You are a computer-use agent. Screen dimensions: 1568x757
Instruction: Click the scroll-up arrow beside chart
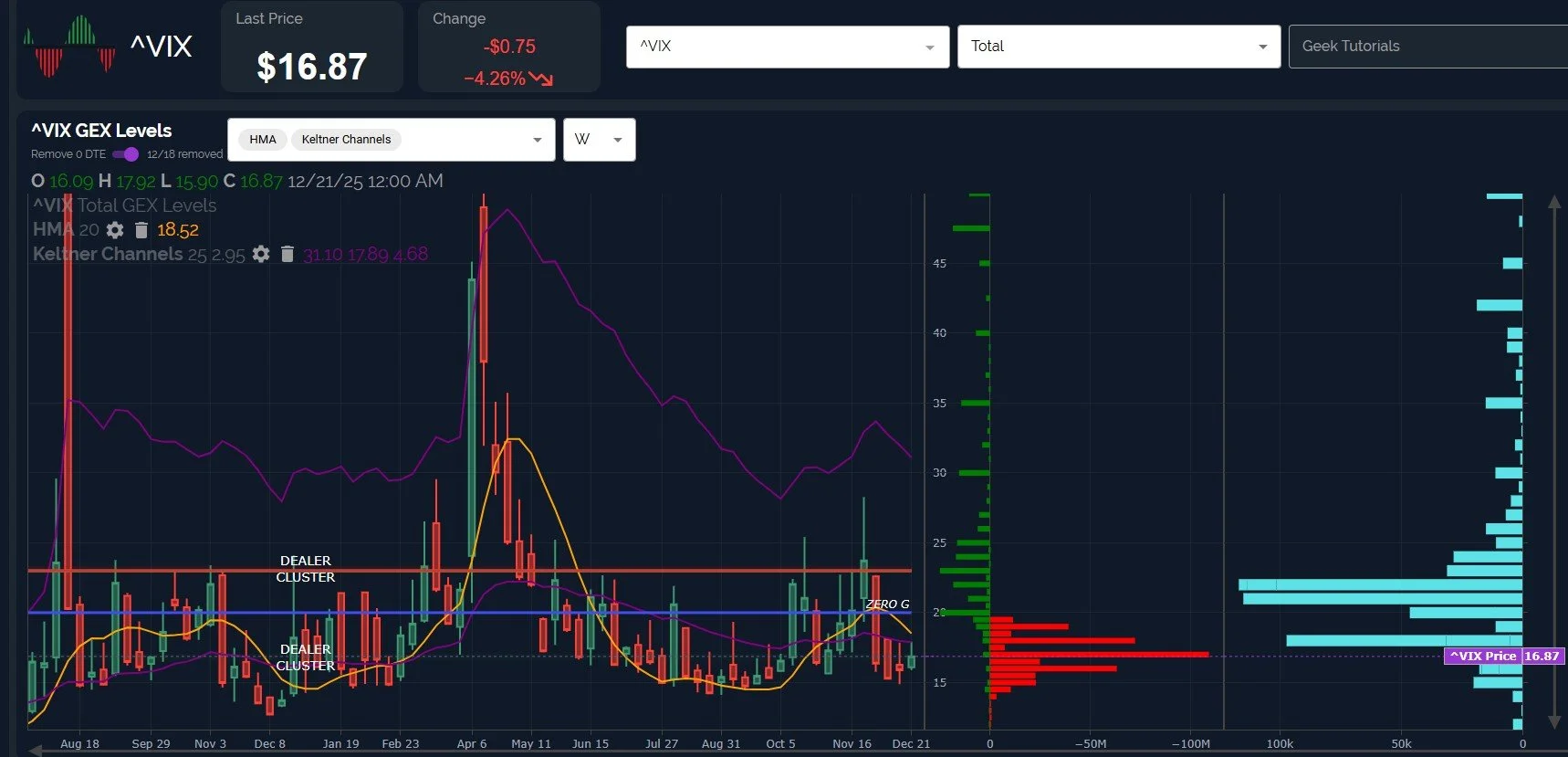[x=1554, y=202]
